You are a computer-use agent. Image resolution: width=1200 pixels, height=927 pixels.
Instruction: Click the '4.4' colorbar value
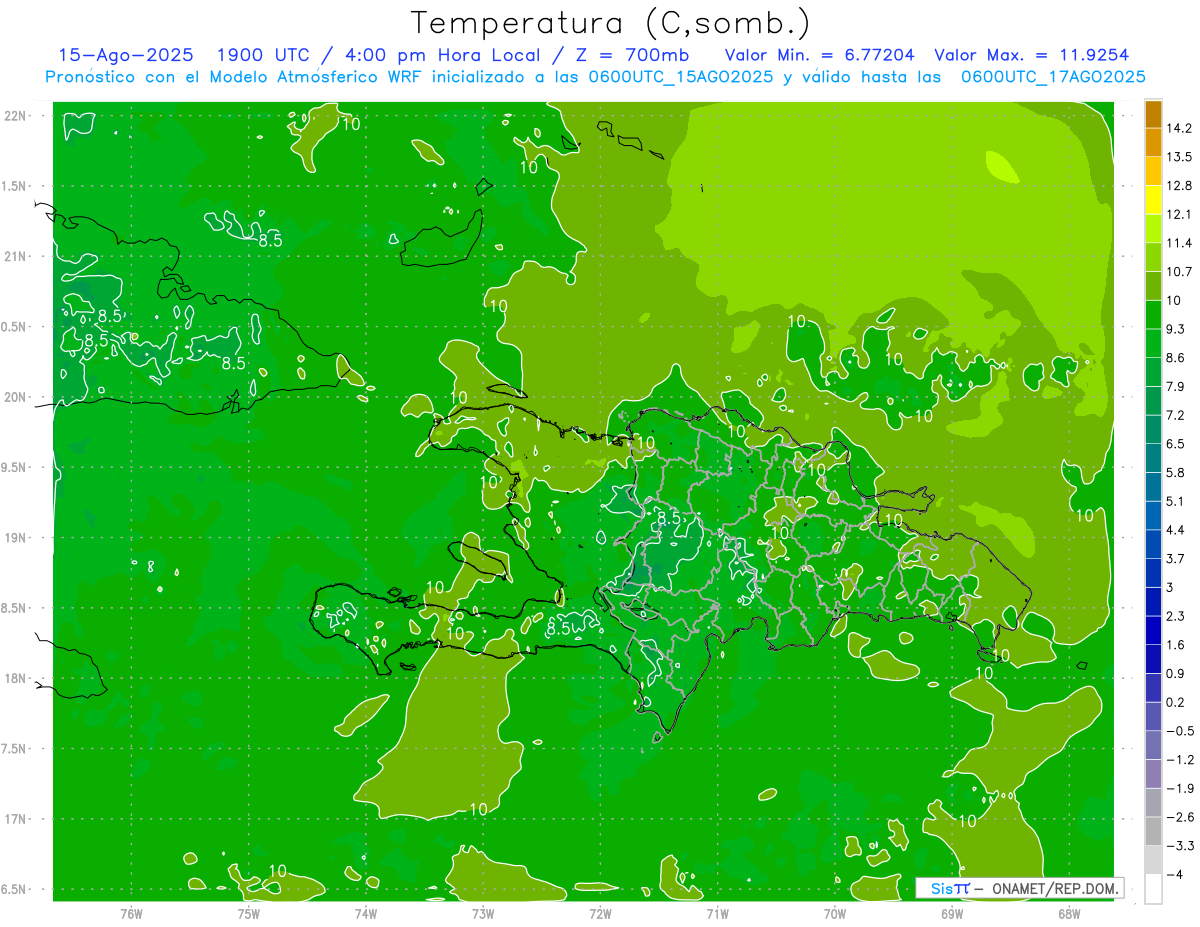point(1175,530)
